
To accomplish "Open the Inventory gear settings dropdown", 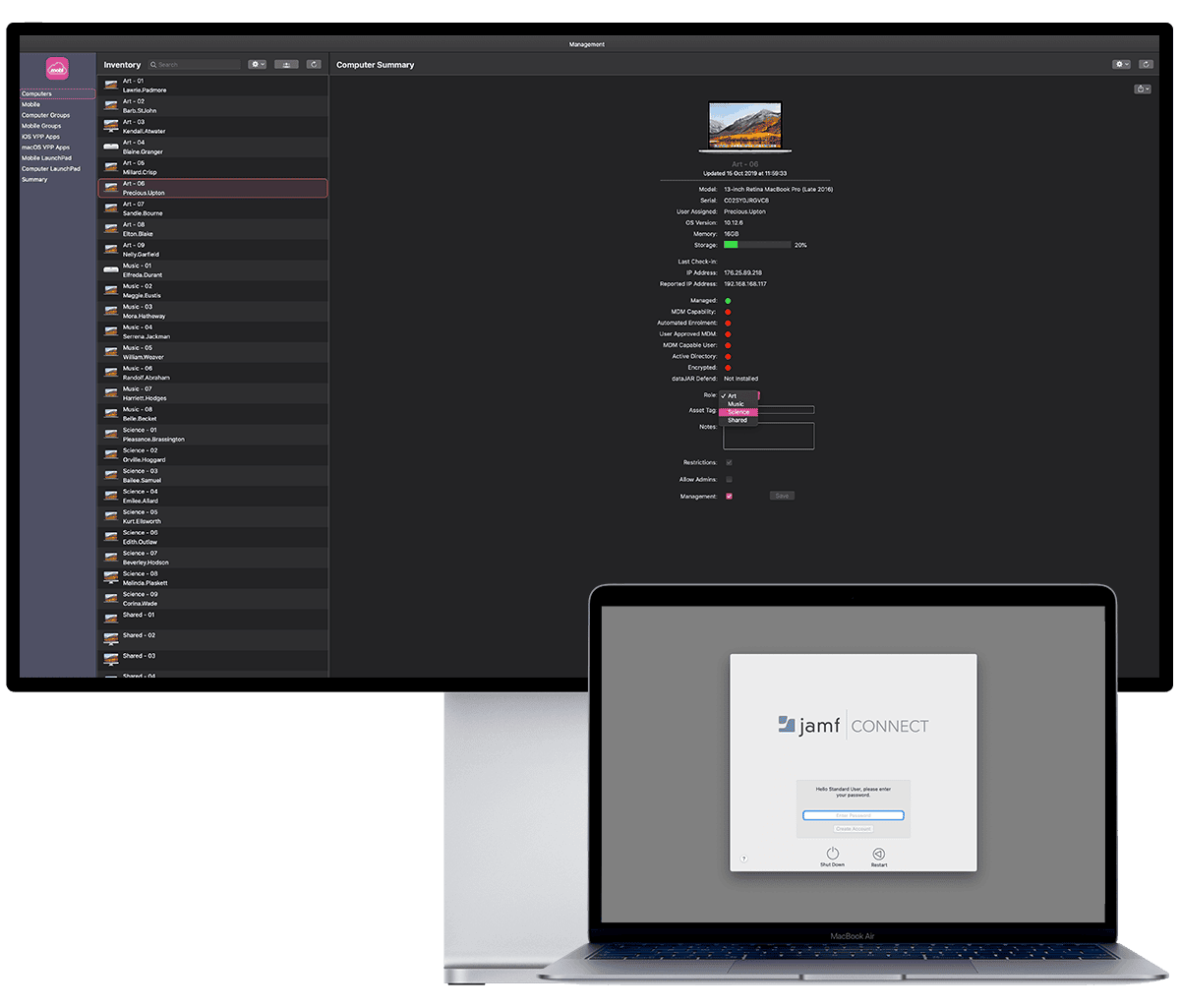I will click(x=258, y=64).
